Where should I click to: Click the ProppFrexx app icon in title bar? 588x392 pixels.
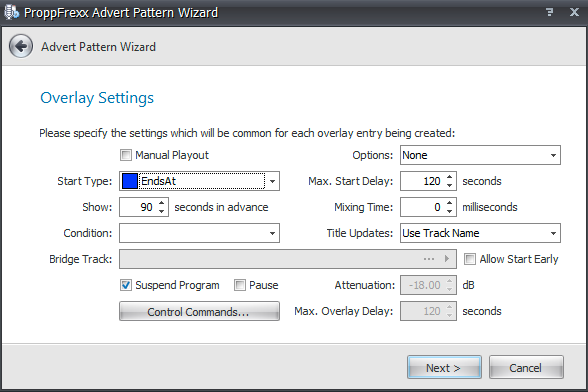click(x=11, y=12)
